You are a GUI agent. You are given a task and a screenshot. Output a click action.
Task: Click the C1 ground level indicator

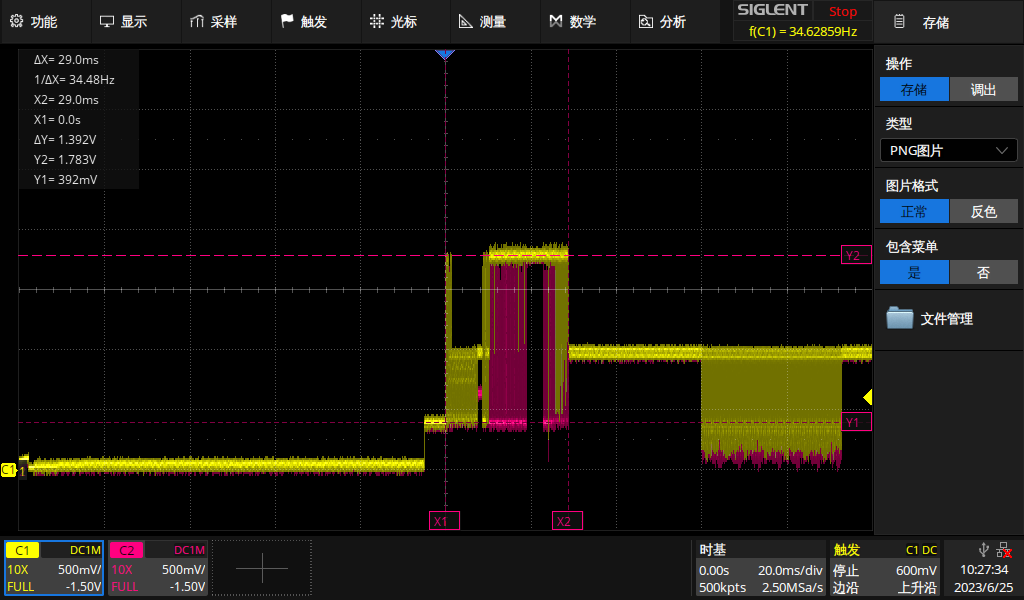tap(9, 469)
